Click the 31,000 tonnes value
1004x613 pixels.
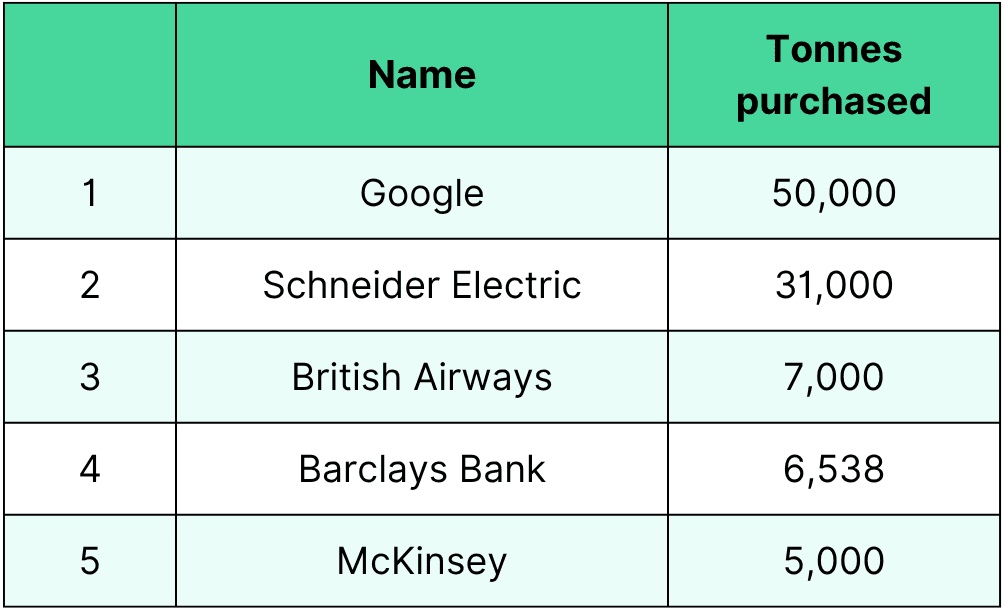(834, 285)
